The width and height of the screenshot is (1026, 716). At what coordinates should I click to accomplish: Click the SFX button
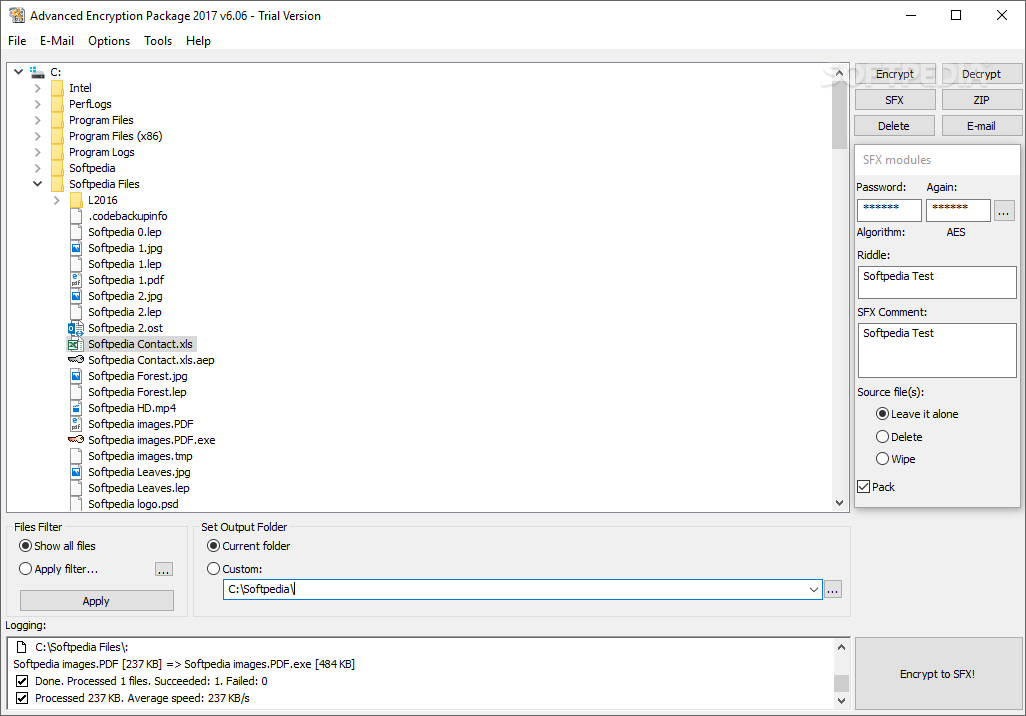click(894, 100)
